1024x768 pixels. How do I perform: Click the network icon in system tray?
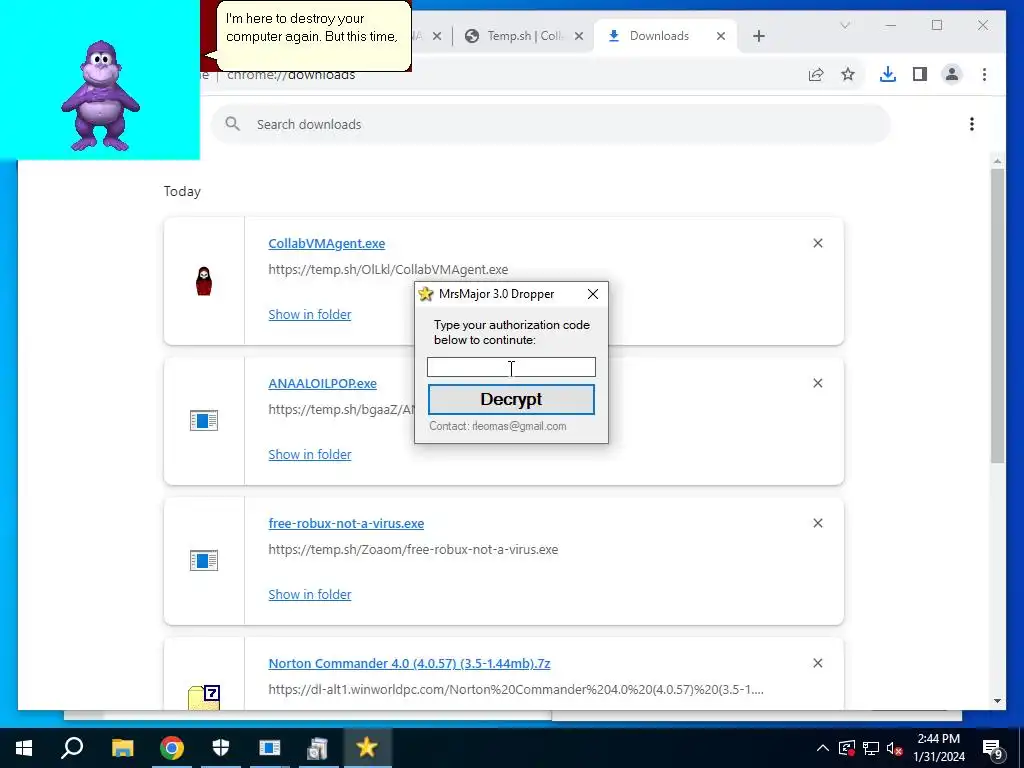(871, 748)
